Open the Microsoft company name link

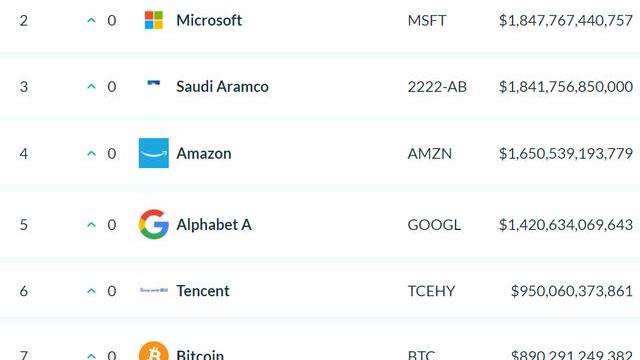tap(209, 20)
